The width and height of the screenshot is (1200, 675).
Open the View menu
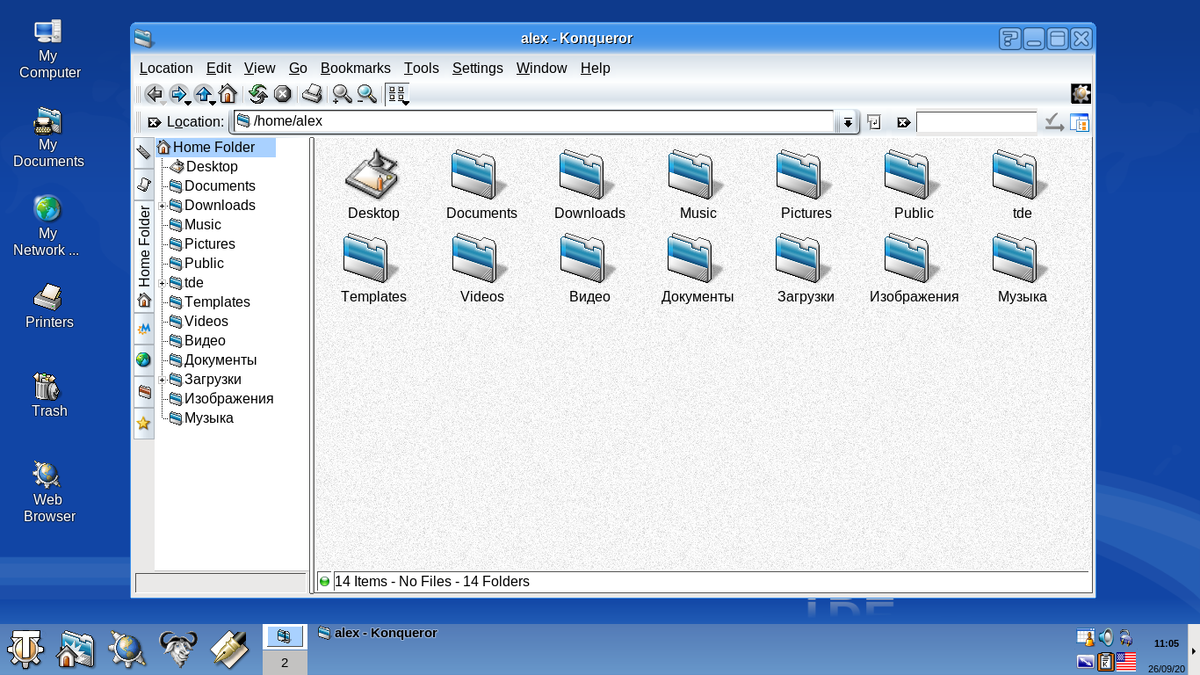(259, 68)
